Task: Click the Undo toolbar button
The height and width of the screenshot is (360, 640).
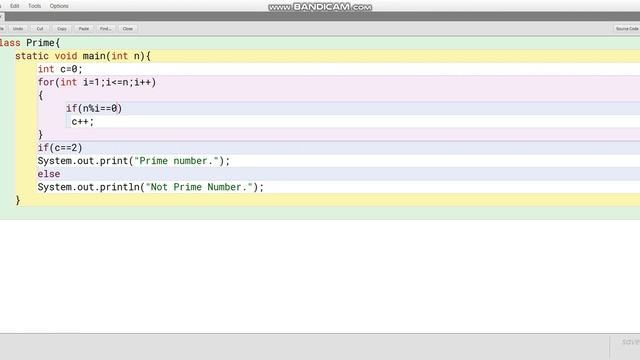Action: (x=18, y=29)
